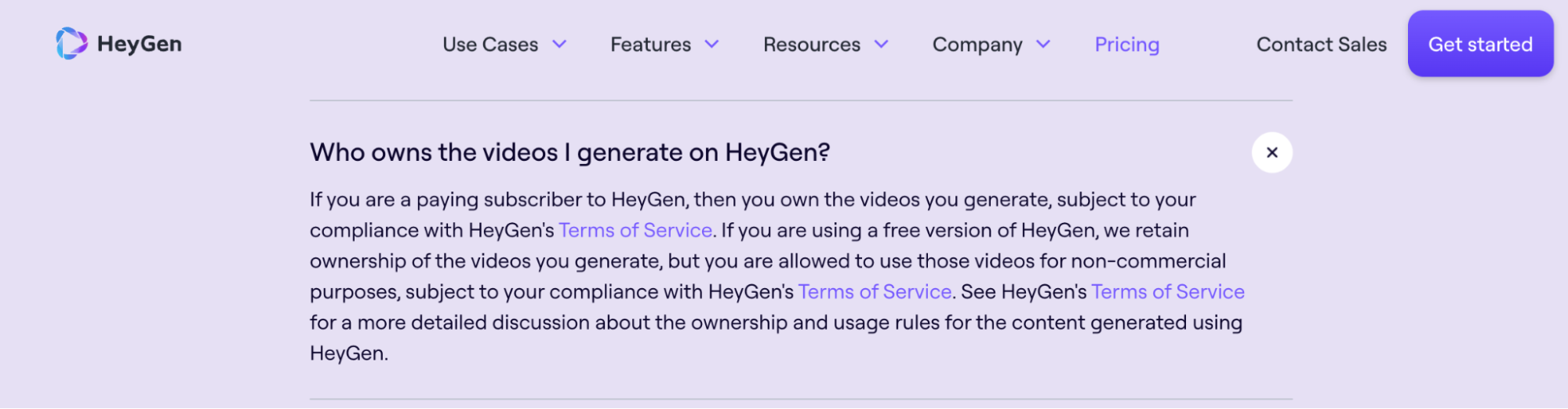Viewport: 1568px width, 409px height.
Task: Click the FAQ answer's first sentence
Action: 751,199
